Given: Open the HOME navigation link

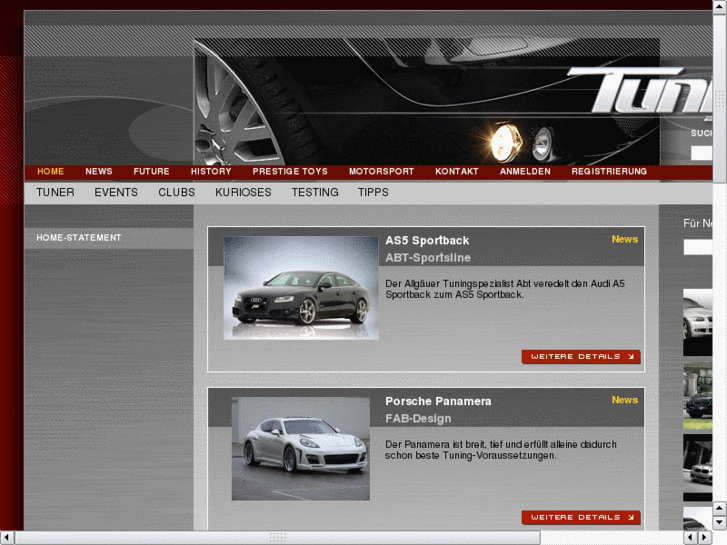Looking at the screenshot, I should click(x=50, y=172).
